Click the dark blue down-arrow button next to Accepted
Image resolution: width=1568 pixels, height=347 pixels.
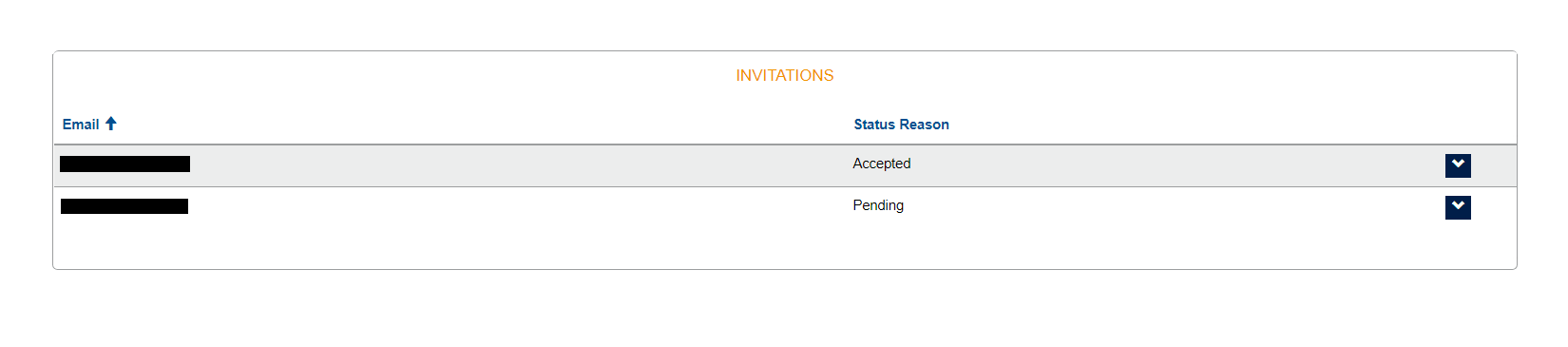click(x=1458, y=165)
